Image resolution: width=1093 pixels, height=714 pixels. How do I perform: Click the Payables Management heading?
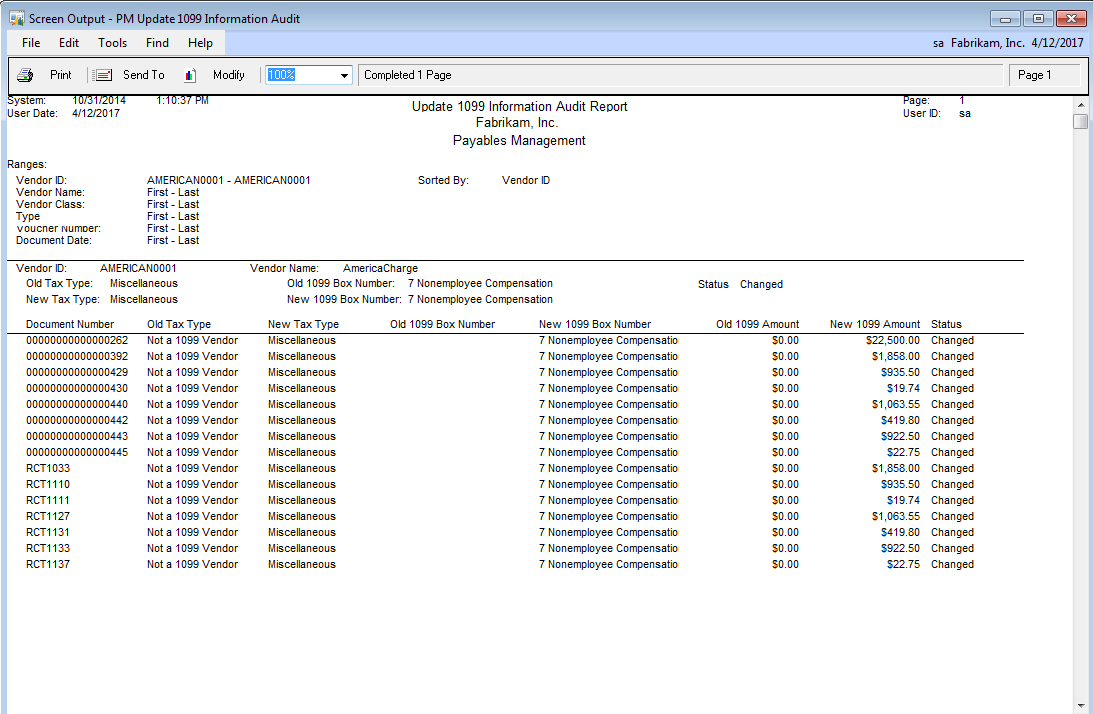(519, 140)
